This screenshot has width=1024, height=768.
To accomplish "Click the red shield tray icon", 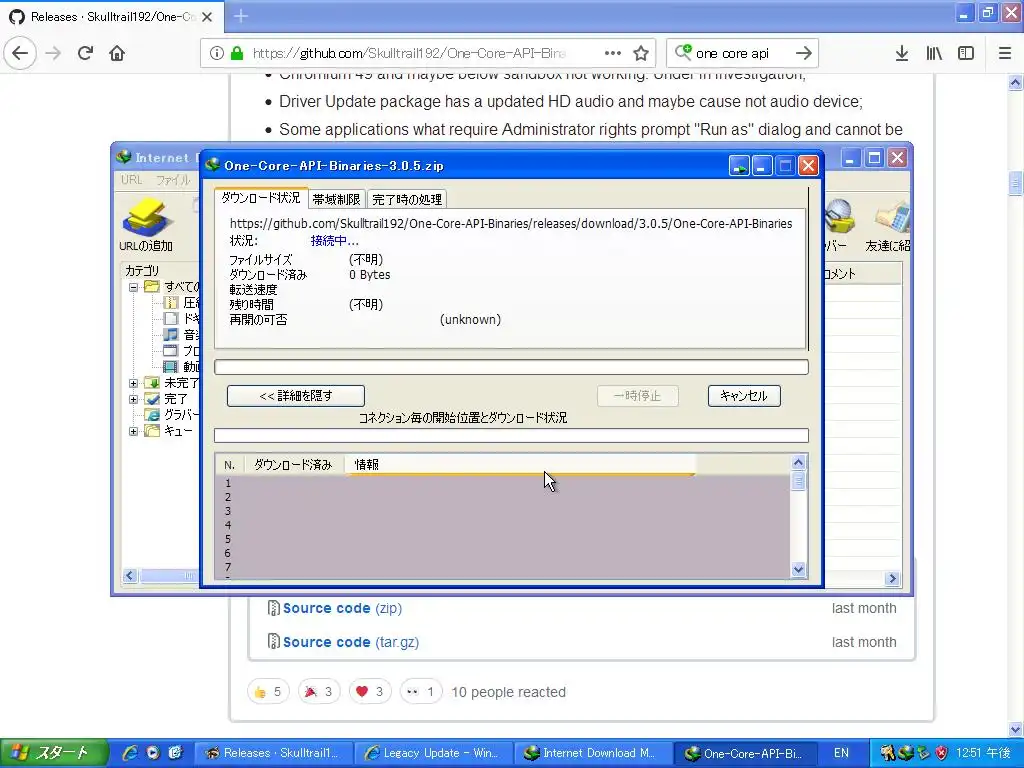I will tap(941, 752).
